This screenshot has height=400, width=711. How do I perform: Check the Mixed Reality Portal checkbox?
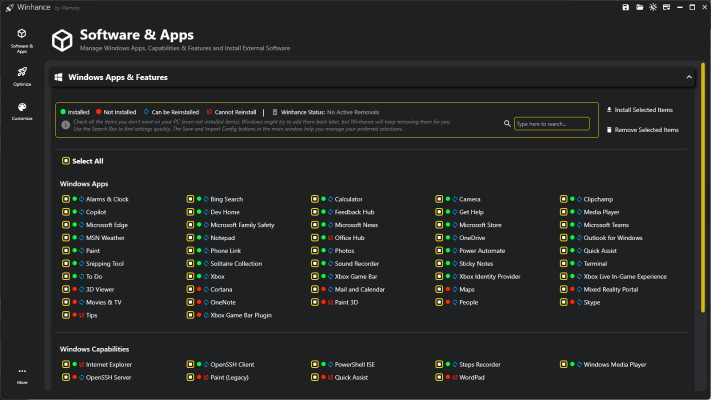pyautogui.click(x=564, y=289)
